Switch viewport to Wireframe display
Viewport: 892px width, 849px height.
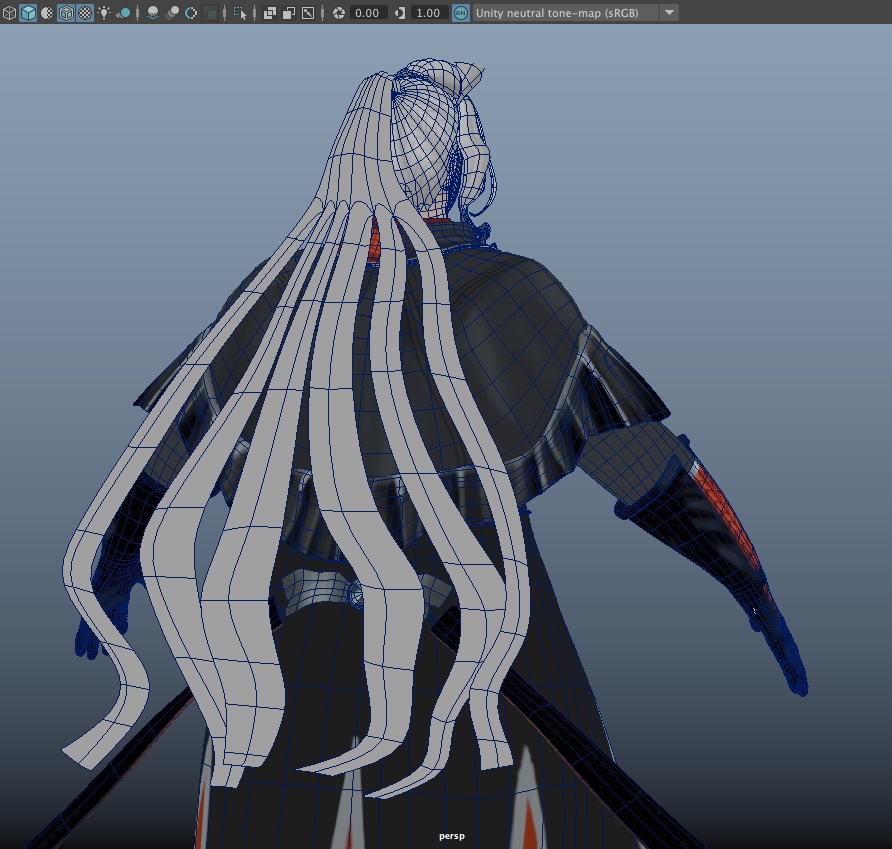pos(9,13)
